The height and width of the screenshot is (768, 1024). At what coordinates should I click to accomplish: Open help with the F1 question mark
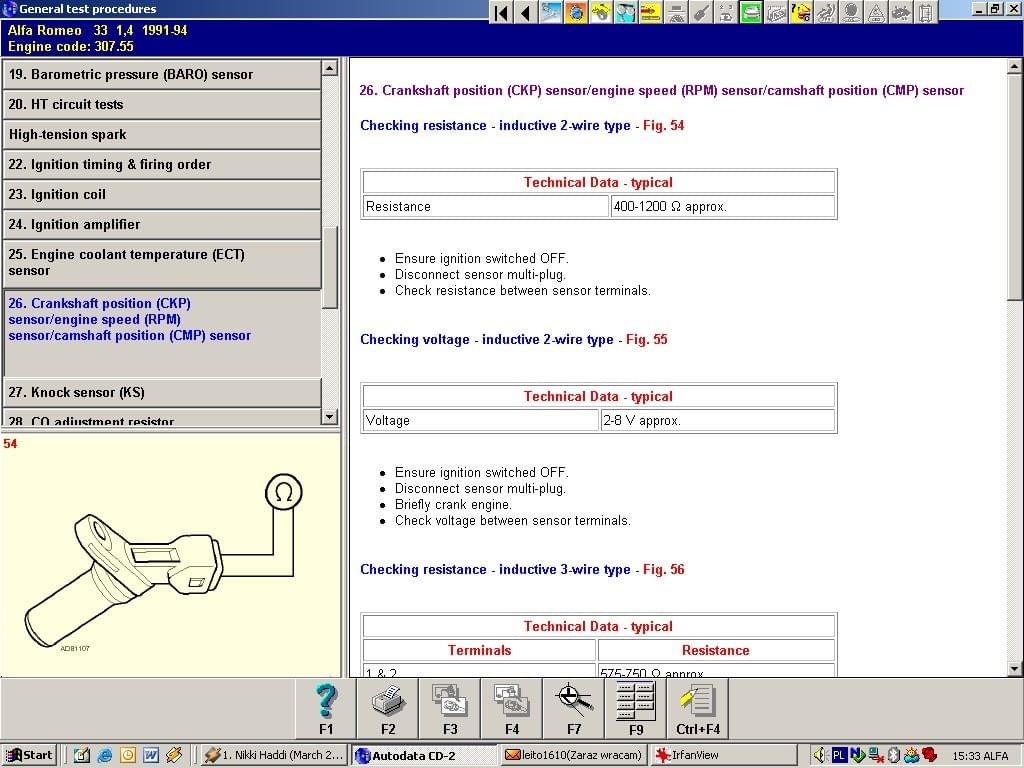coord(326,709)
